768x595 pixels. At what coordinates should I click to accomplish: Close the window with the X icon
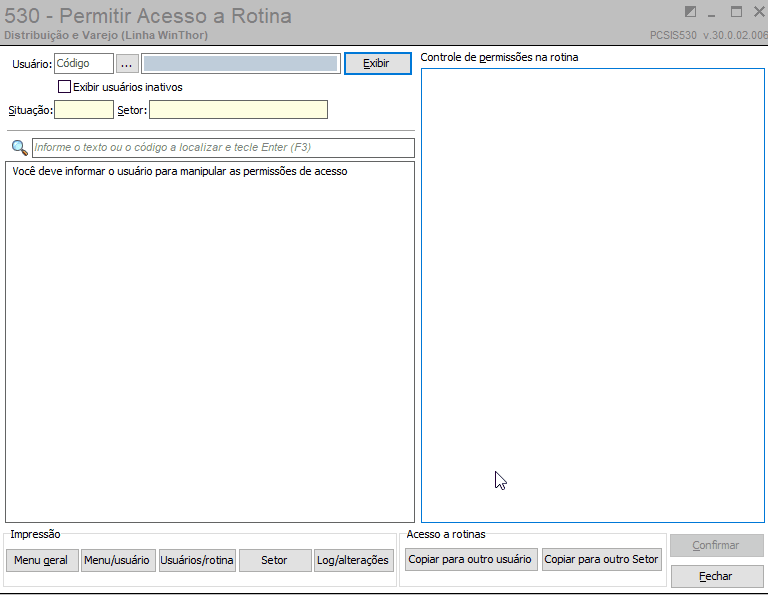760,12
